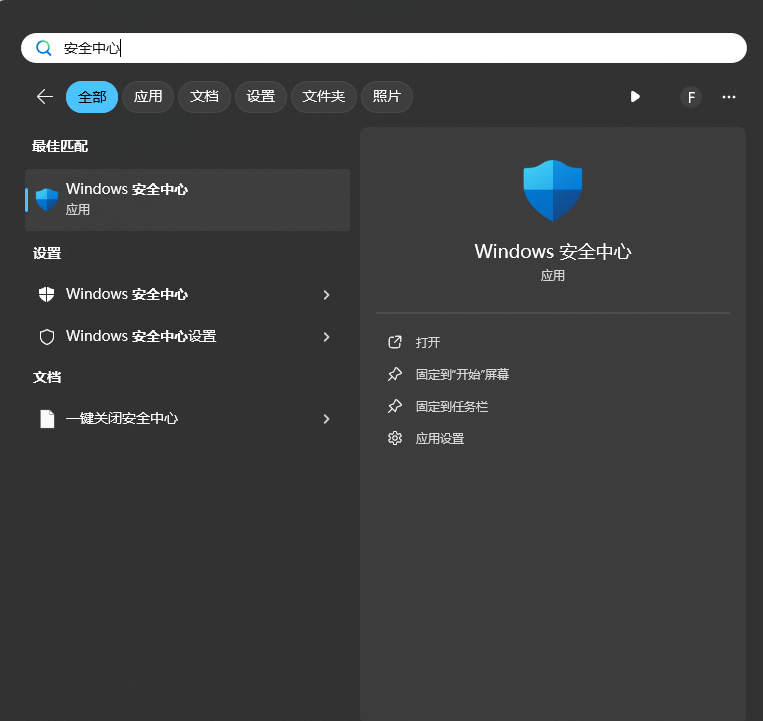
Task: Click the back arrow icon
Action: 44,97
